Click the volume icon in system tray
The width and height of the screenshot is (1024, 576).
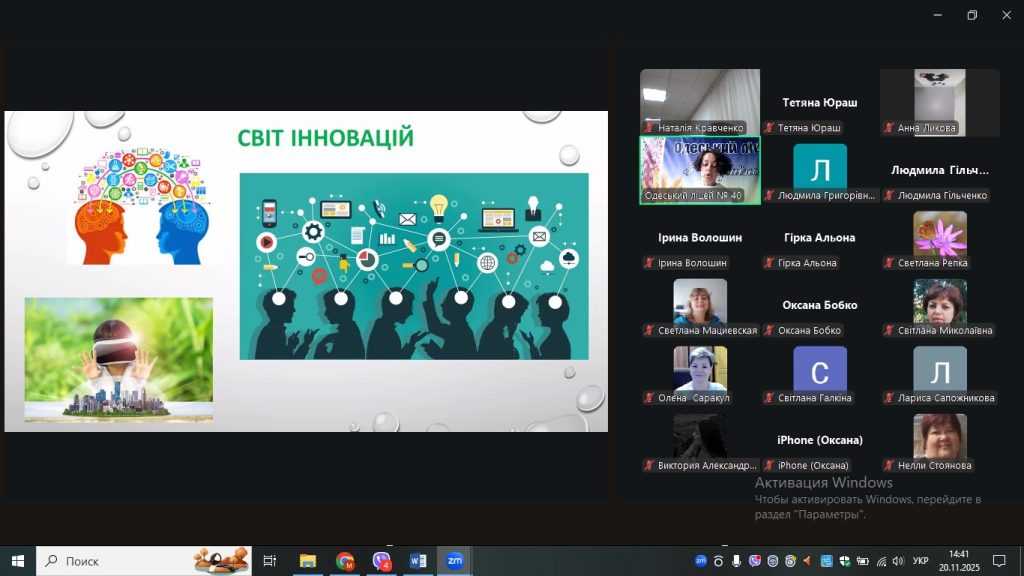(x=897, y=561)
